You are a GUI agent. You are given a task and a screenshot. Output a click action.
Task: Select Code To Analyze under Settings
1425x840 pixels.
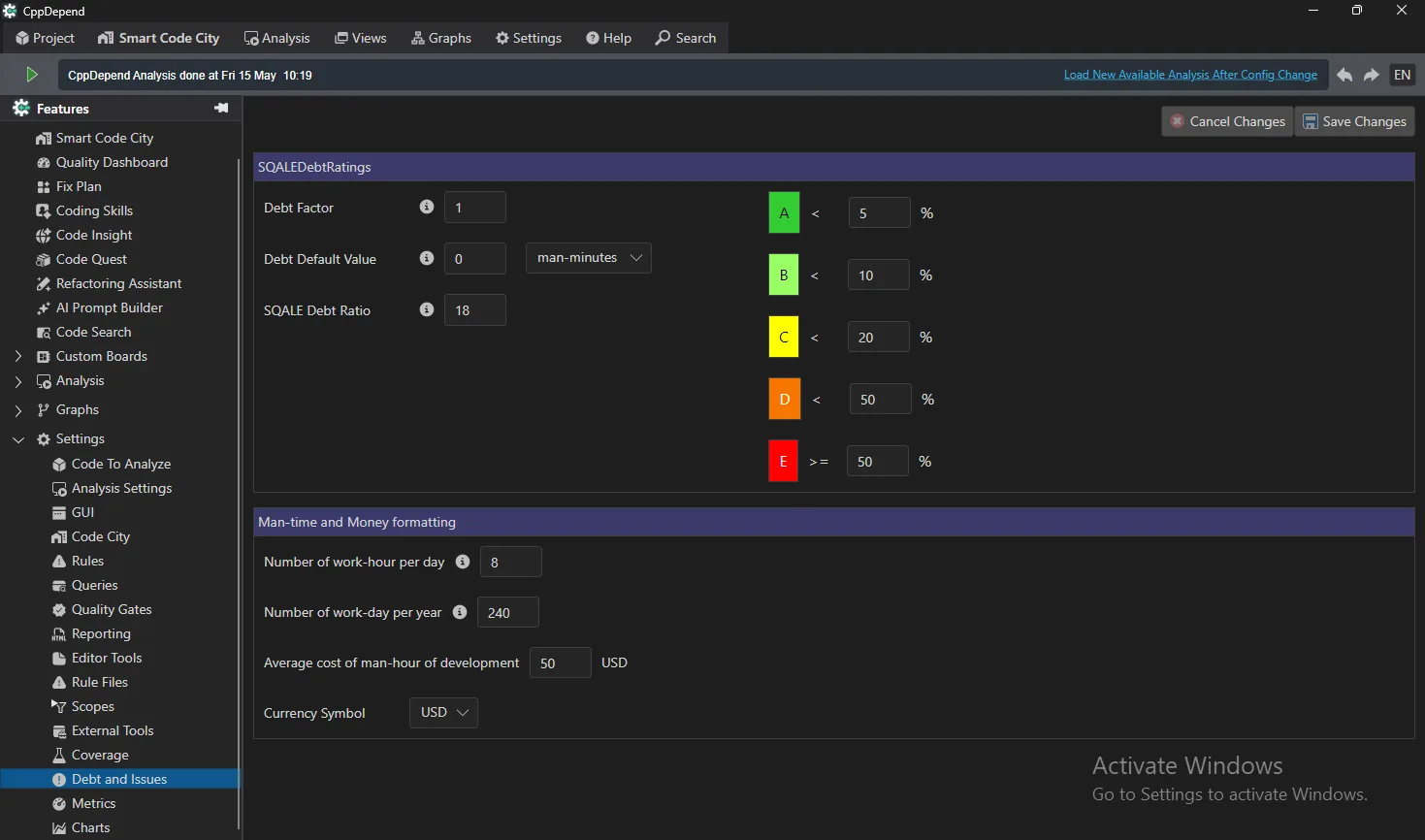click(112, 464)
